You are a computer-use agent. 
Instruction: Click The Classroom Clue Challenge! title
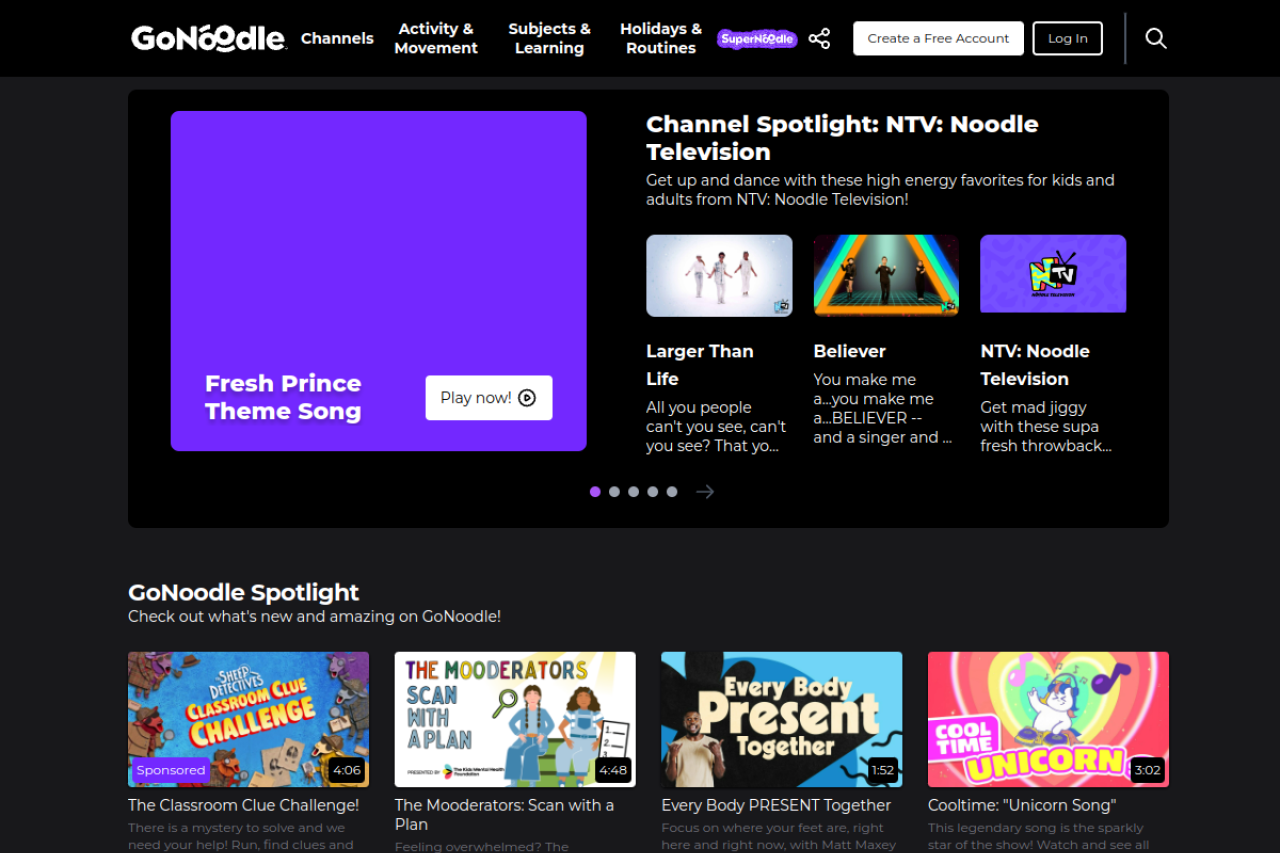[x=244, y=805]
